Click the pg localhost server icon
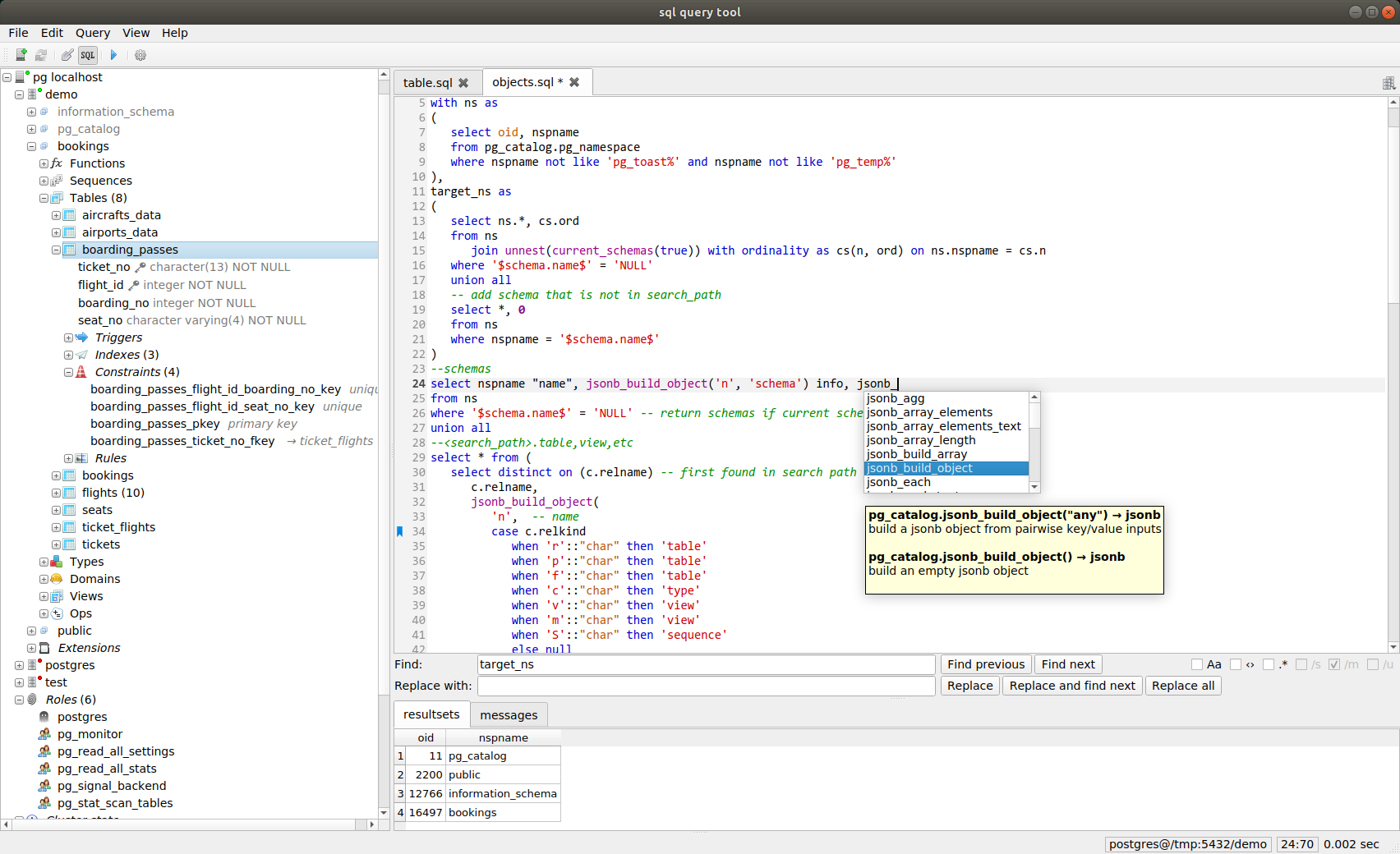The image size is (1400, 854). point(22,76)
